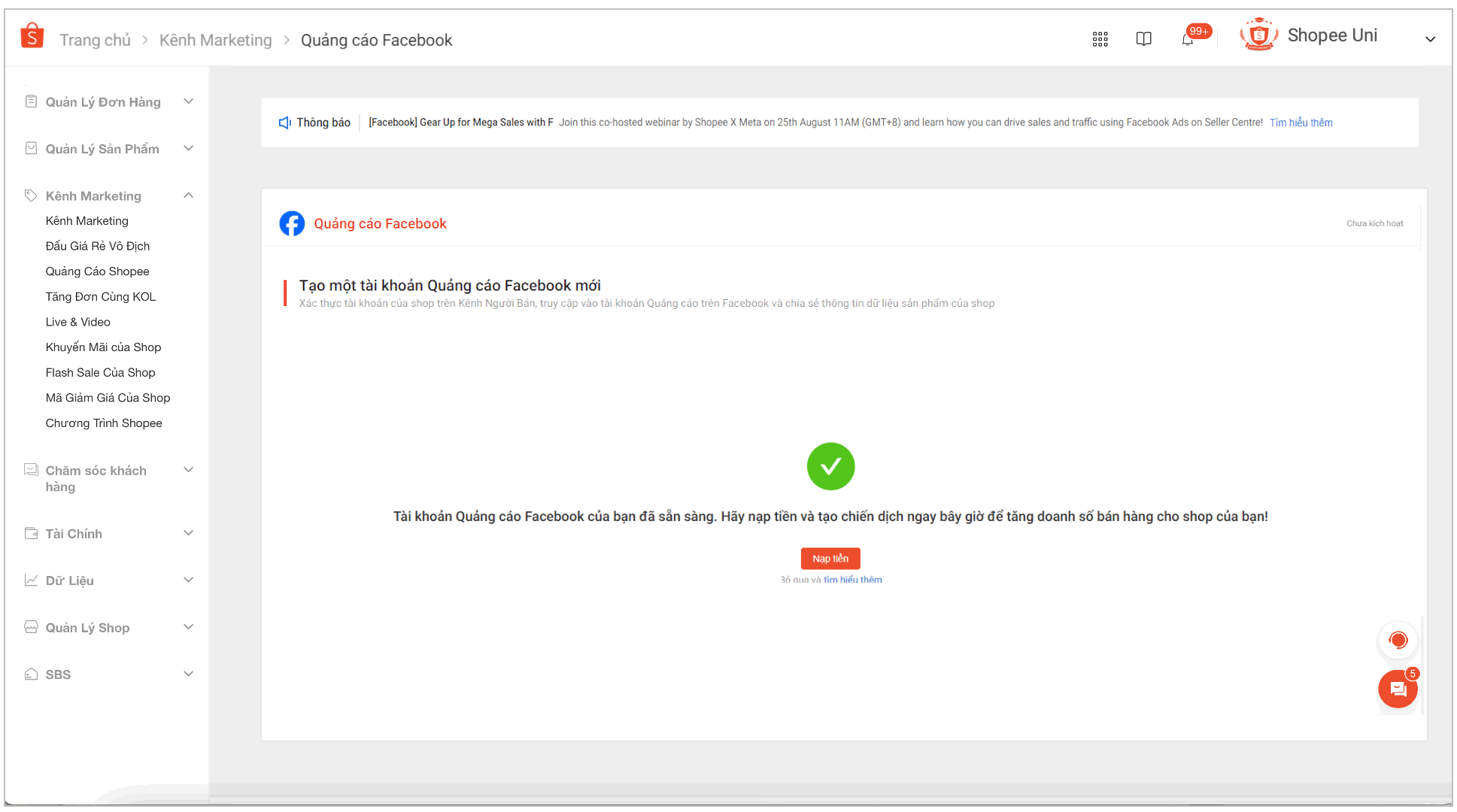
Task: Open the book help icon
Action: coord(1143,39)
